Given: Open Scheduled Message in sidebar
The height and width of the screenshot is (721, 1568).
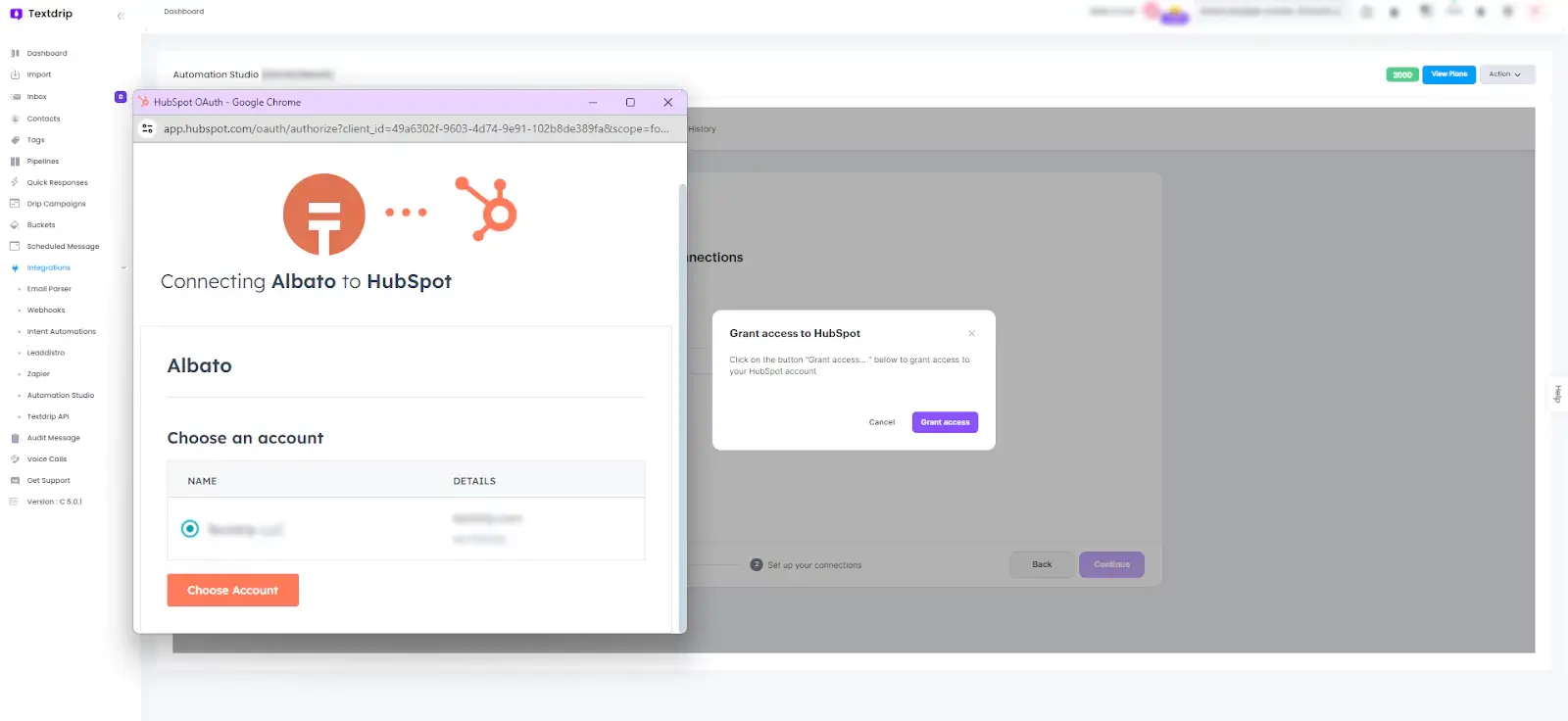Looking at the screenshot, I should click(63, 247).
